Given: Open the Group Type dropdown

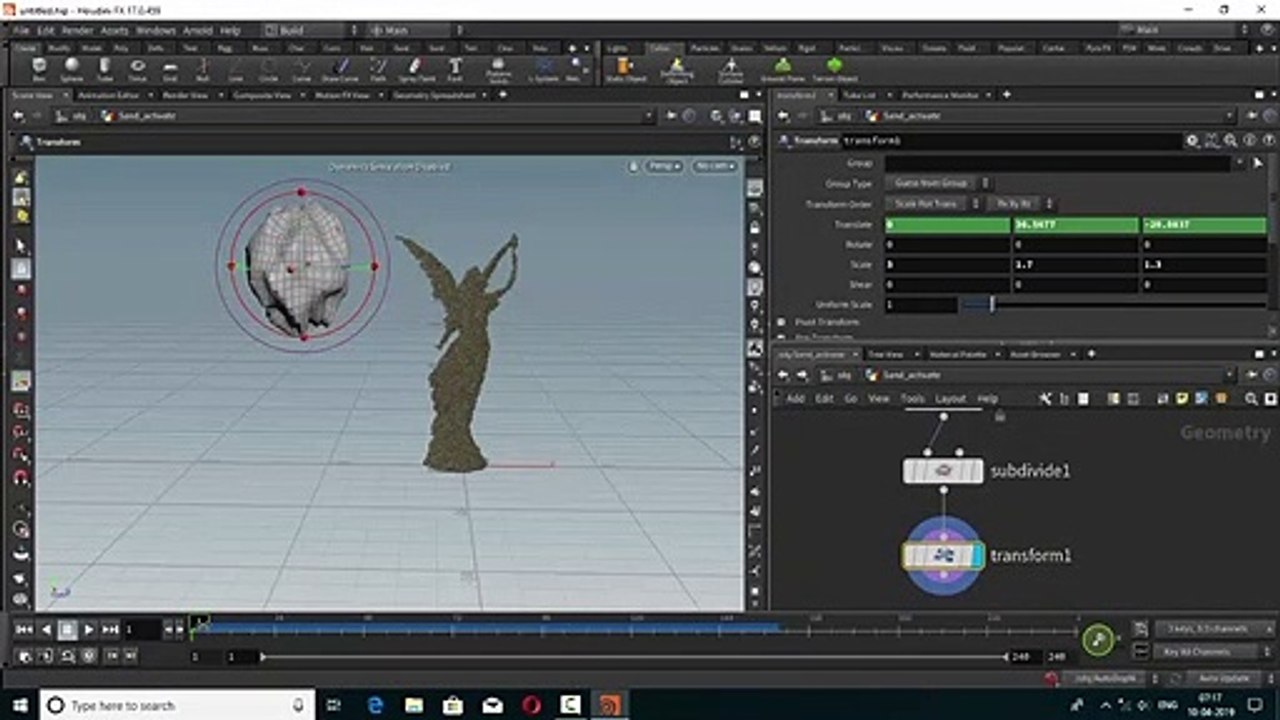Looking at the screenshot, I should click(937, 183).
